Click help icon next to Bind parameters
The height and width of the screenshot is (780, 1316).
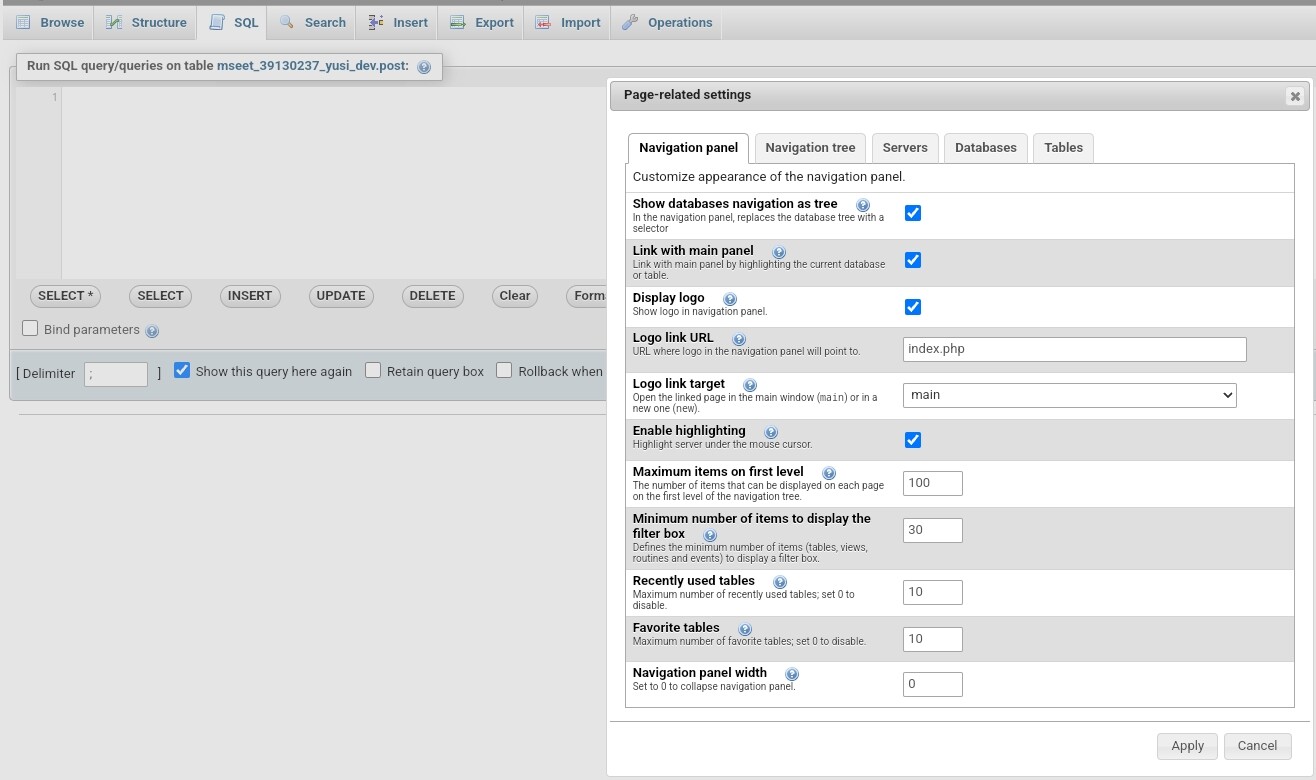coord(152,331)
